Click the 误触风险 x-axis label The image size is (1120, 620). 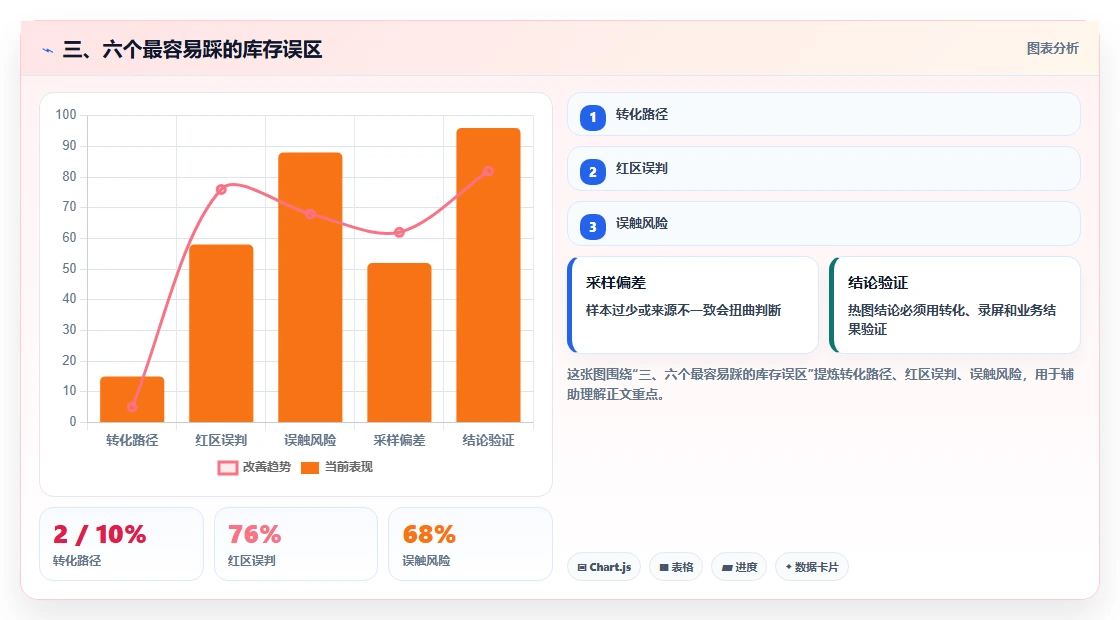coord(310,441)
